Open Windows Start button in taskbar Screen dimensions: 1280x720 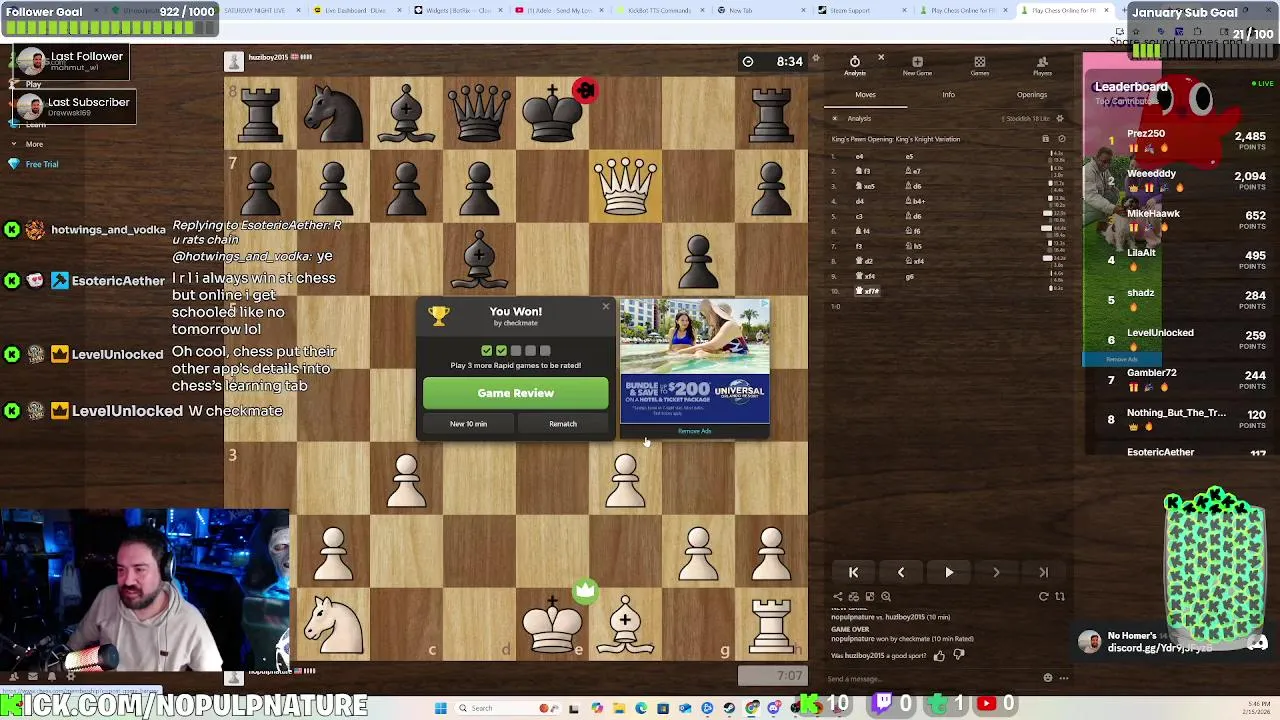(x=441, y=708)
